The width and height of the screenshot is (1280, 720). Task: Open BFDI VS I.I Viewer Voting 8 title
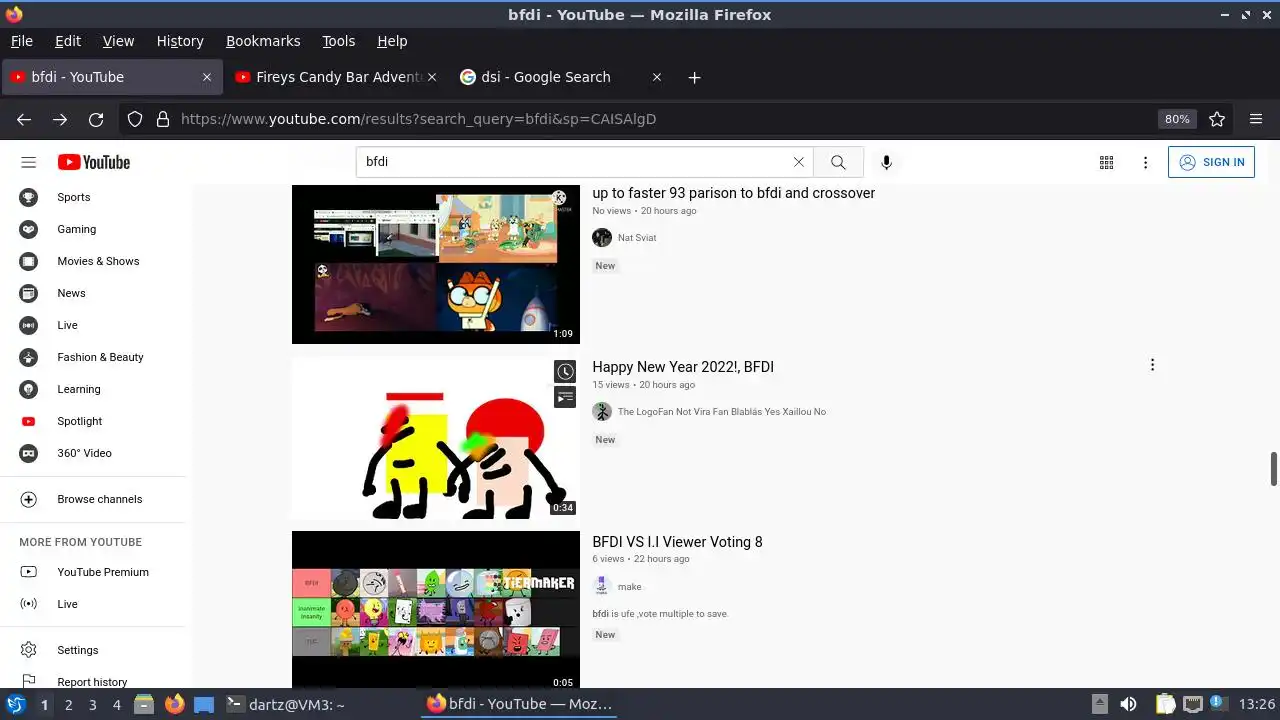point(677,542)
